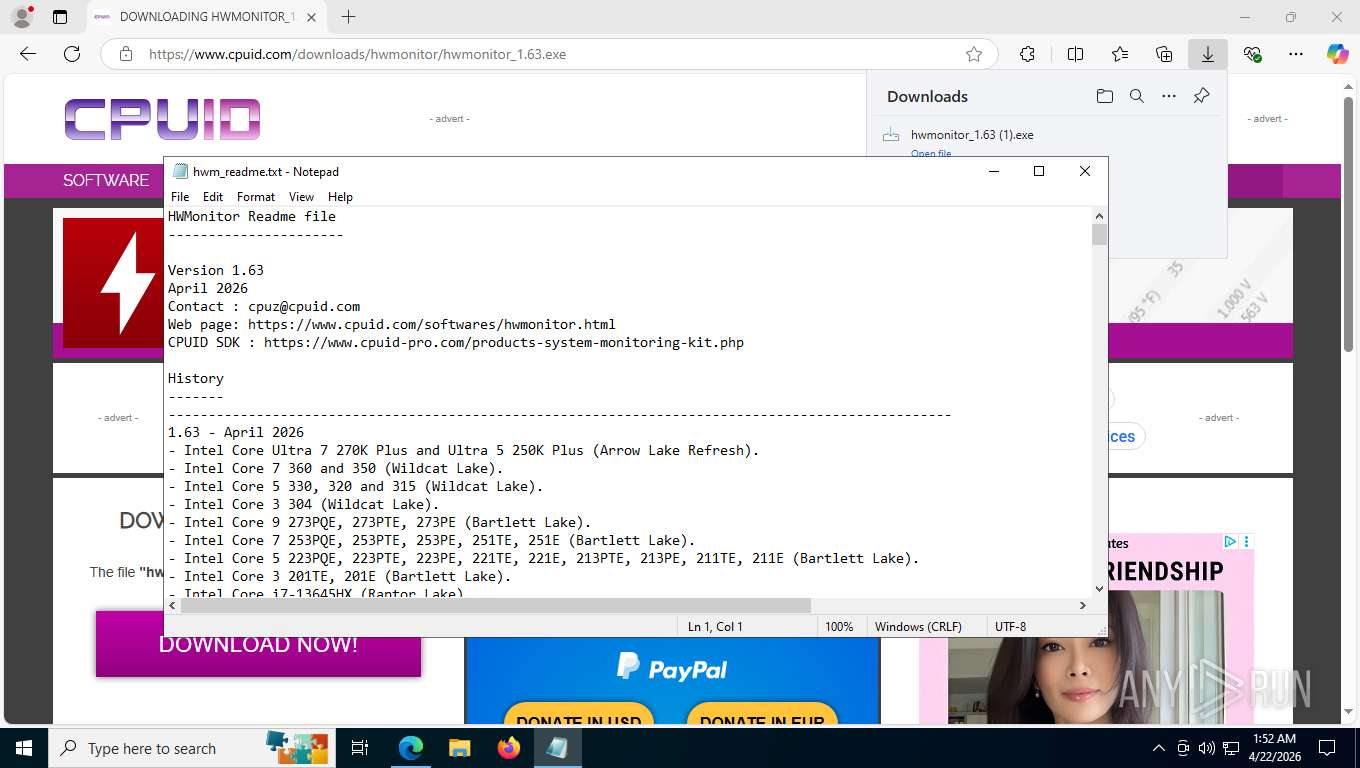The width and height of the screenshot is (1360, 768).
Task: Show hidden tray icons chevron
Action: 1159,748
